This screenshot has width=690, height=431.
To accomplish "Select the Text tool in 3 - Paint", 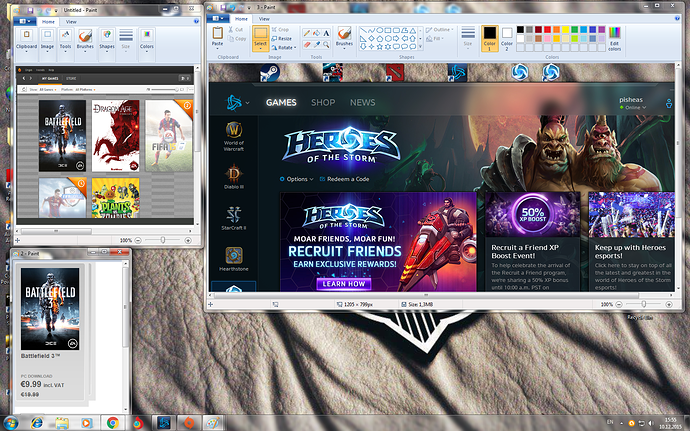I will point(326,33).
